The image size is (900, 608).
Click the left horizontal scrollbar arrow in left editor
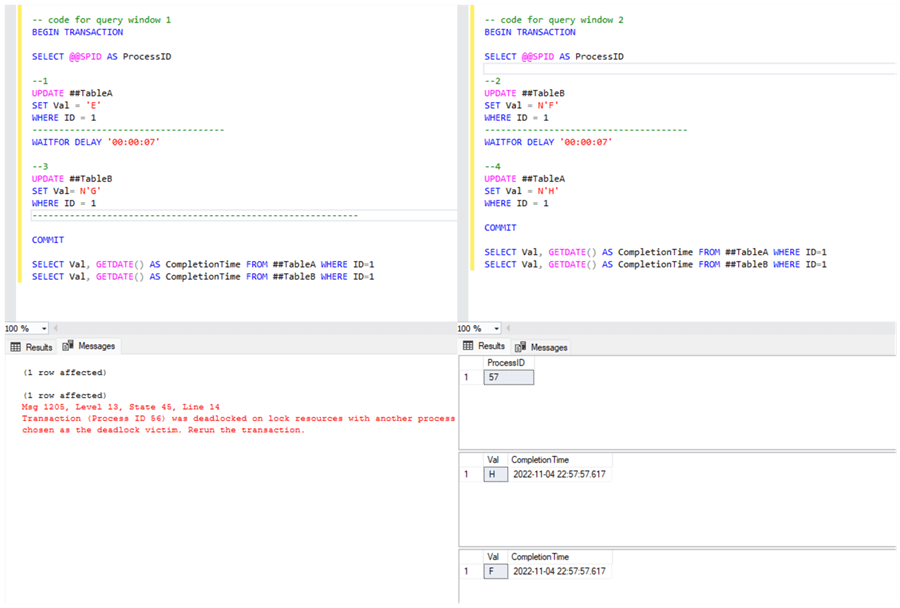click(x=57, y=328)
